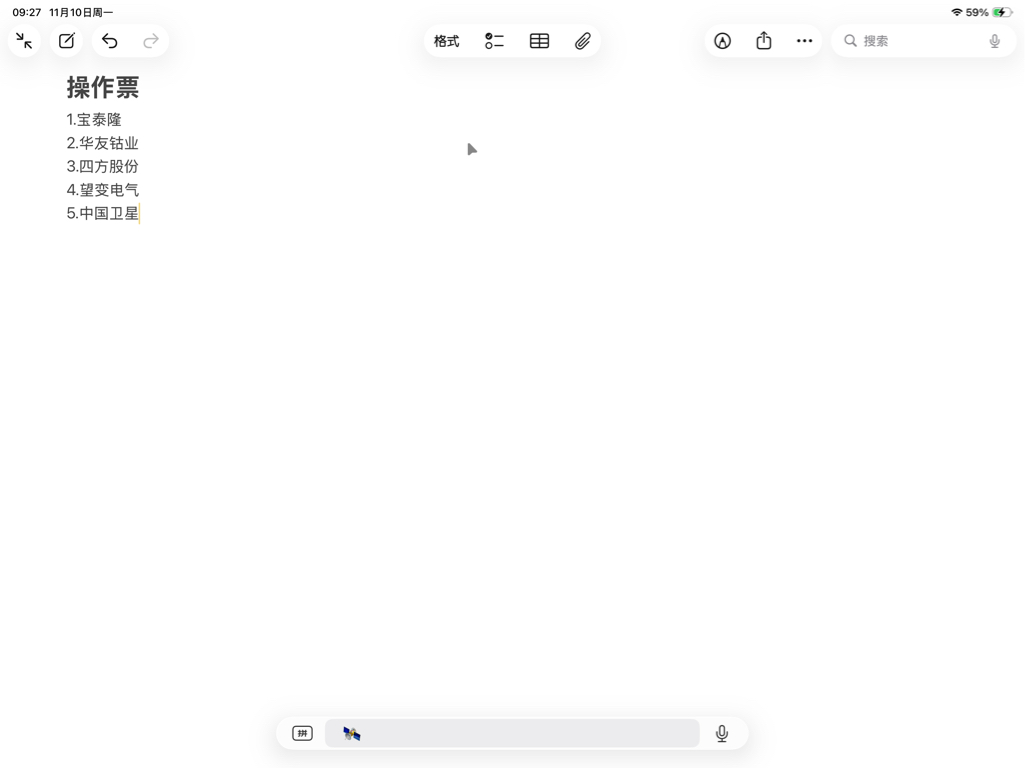Redo the previous action
Image resolution: width=1025 pixels, height=768 pixels.
point(150,41)
